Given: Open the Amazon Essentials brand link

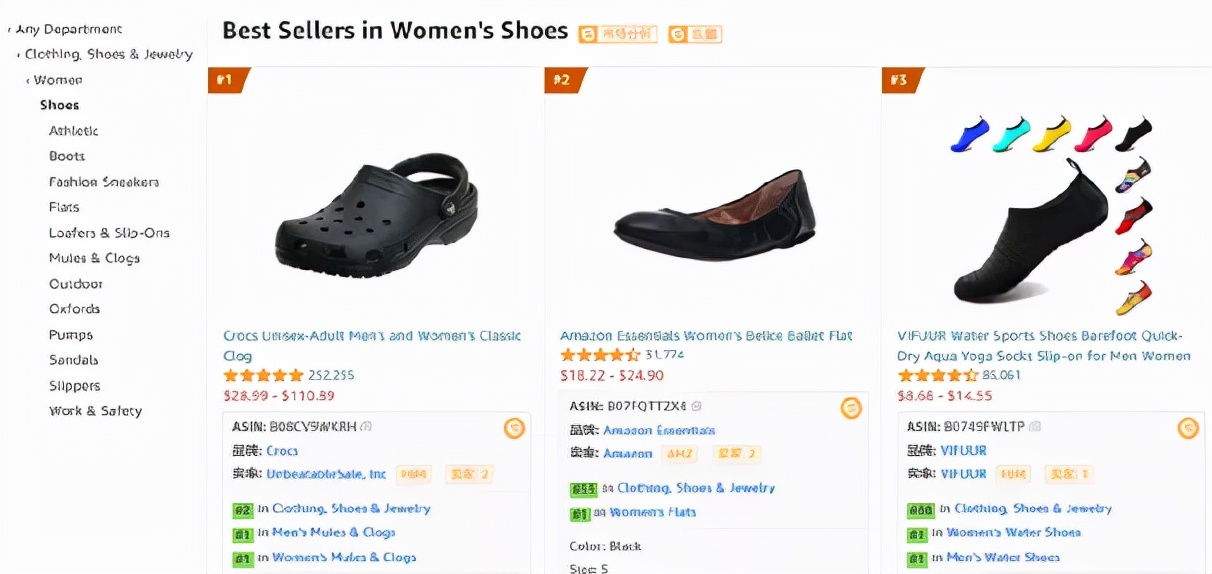Looking at the screenshot, I should 659,430.
